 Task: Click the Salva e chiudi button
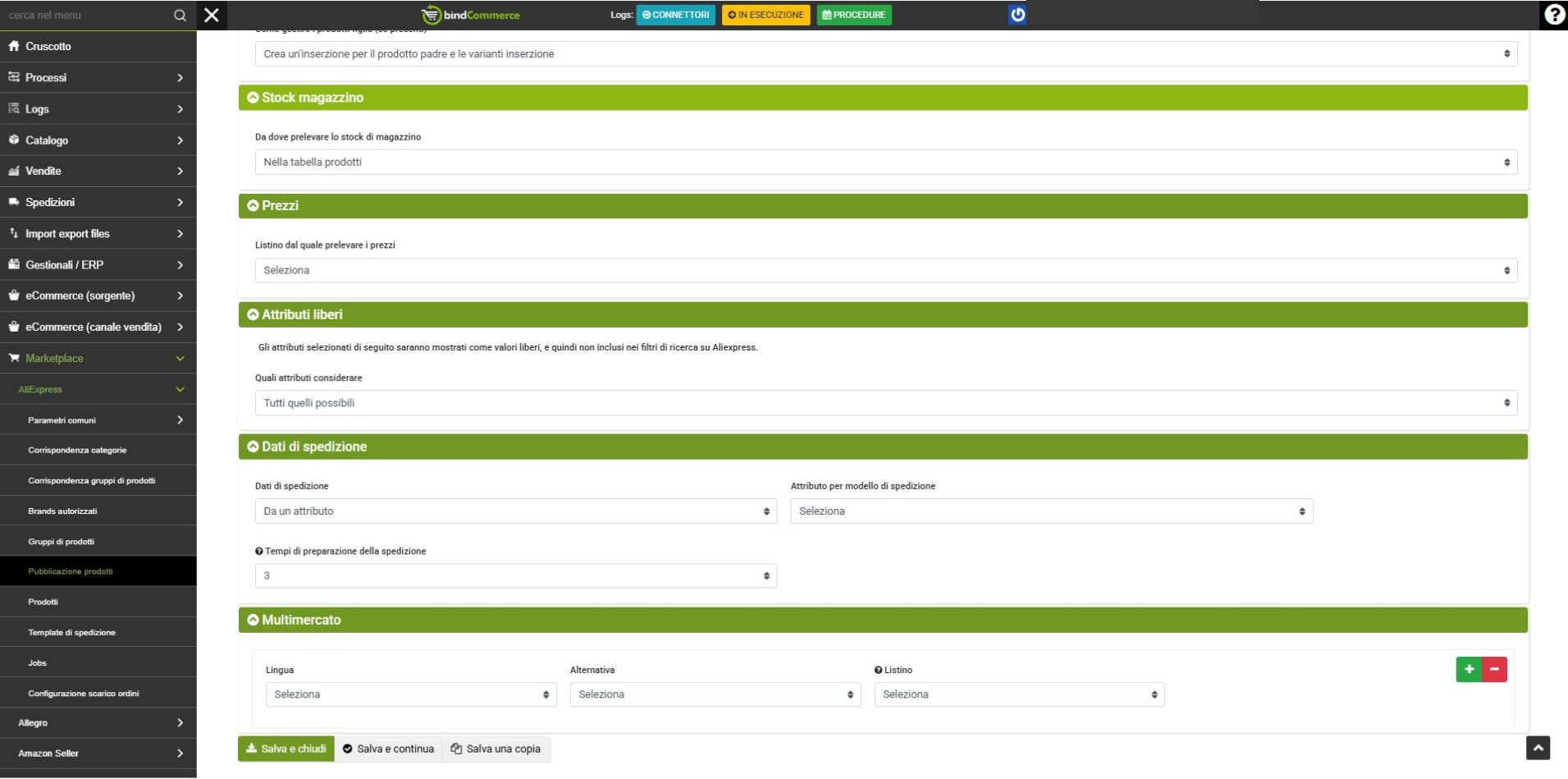point(286,749)
